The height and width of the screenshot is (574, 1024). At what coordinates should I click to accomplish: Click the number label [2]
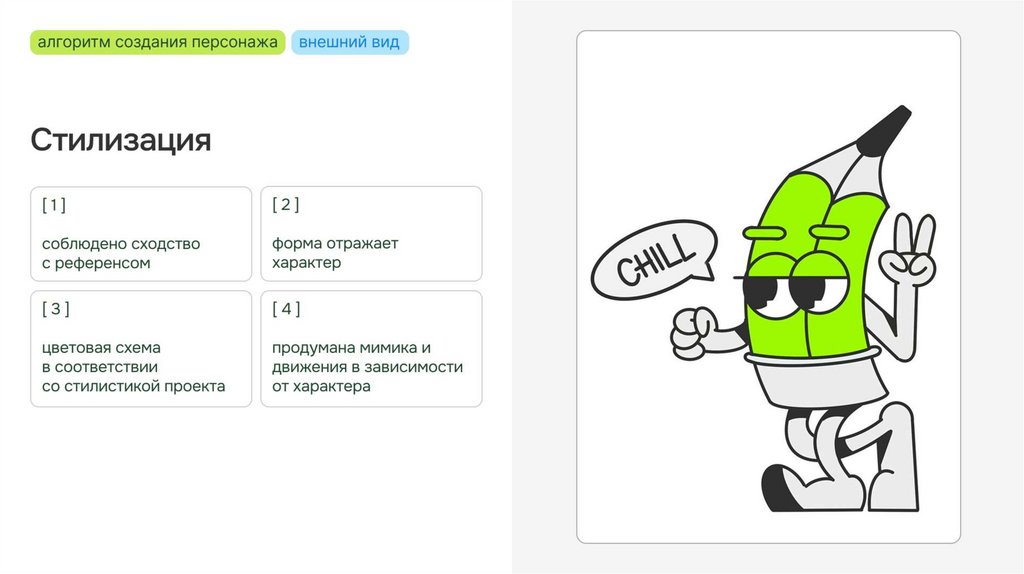285,204
